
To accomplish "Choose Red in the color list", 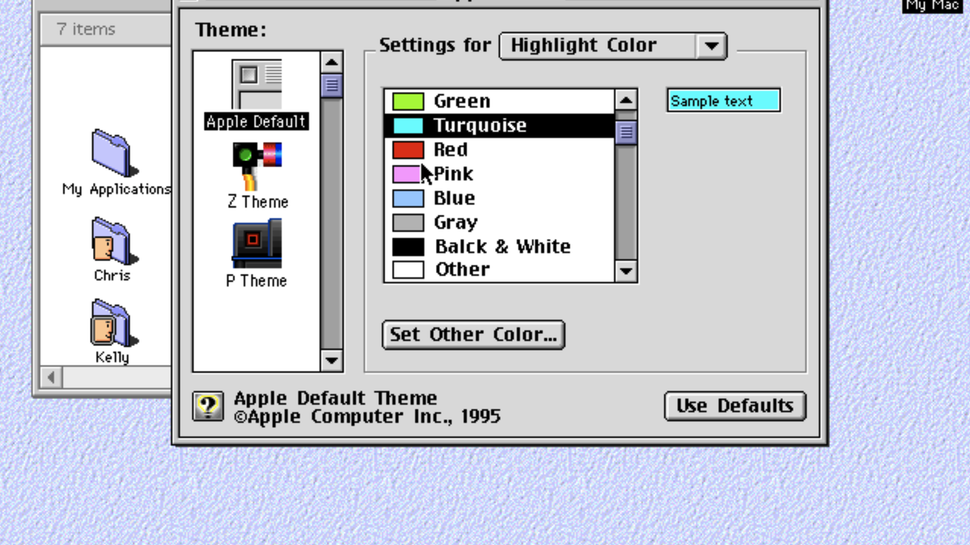I will [450, 150].
